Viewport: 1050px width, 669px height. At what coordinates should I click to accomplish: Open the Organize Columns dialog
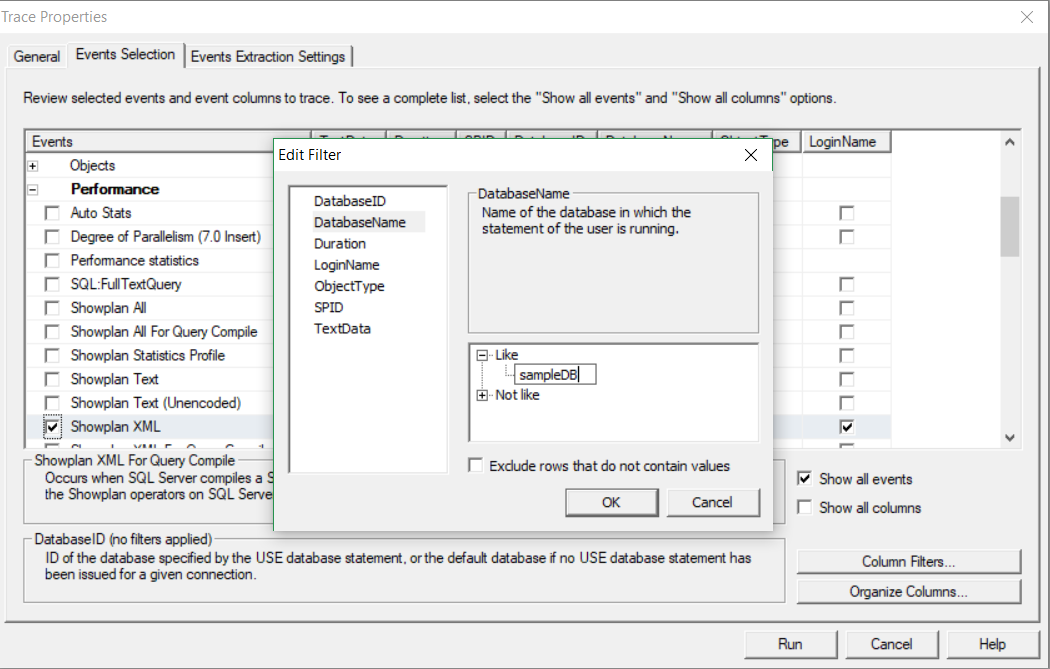pyautogui.click(x=907, y=591)
